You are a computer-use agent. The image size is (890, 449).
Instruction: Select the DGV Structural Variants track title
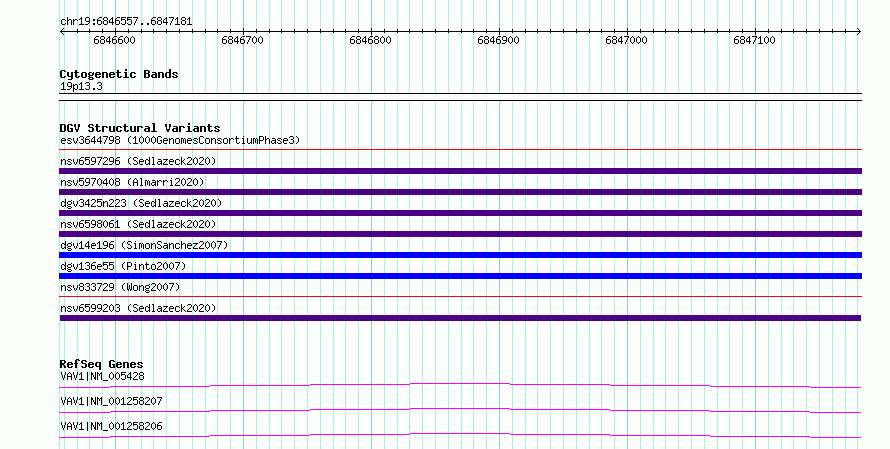140,128
